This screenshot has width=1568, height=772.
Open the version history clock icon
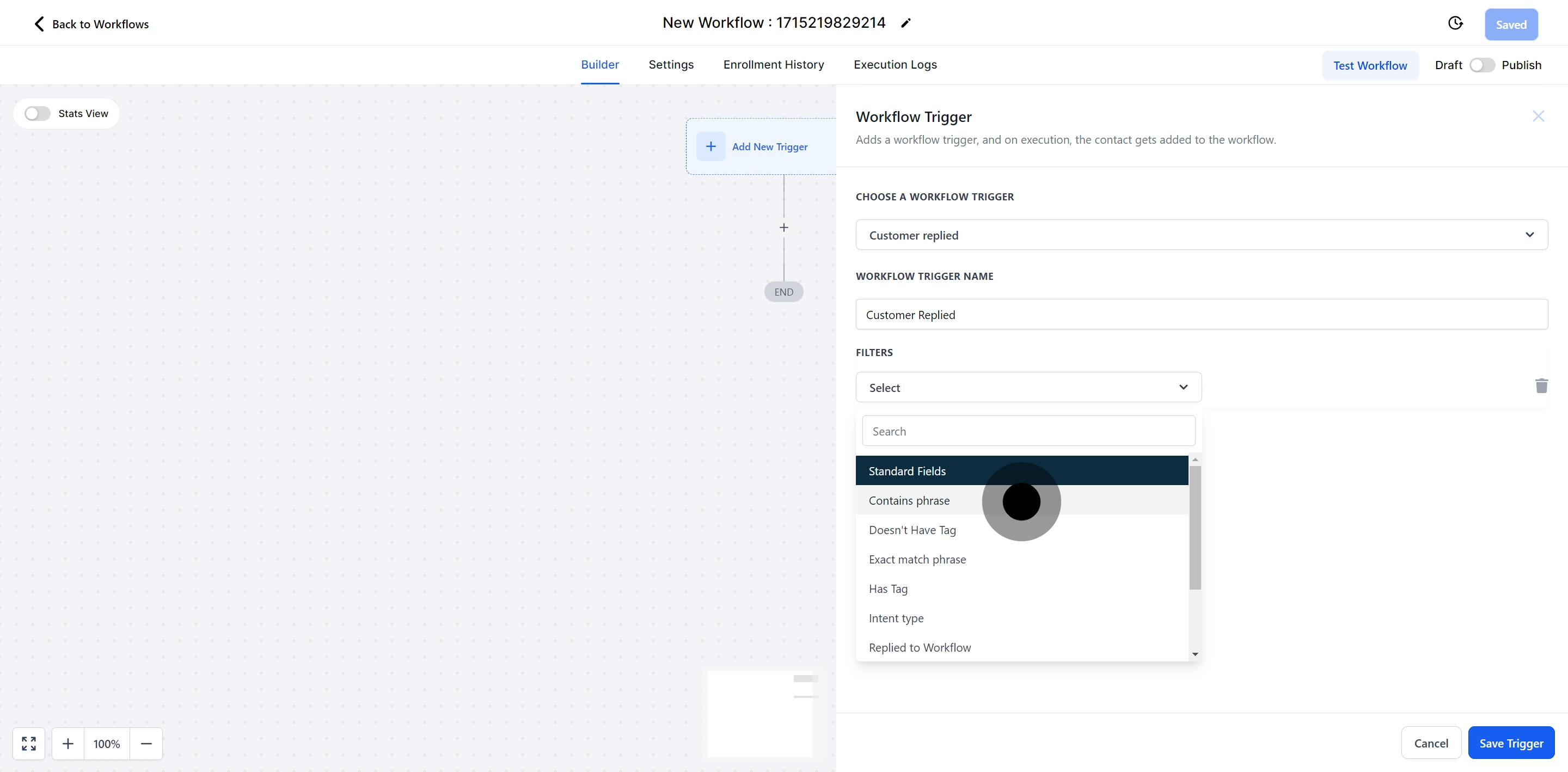[x=1455, y=23]
